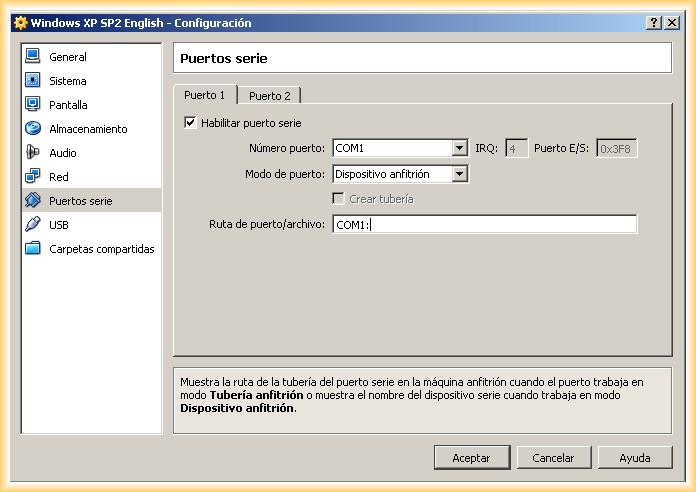
Task: Open the Red network icon
Action: (x=33, y=177)
